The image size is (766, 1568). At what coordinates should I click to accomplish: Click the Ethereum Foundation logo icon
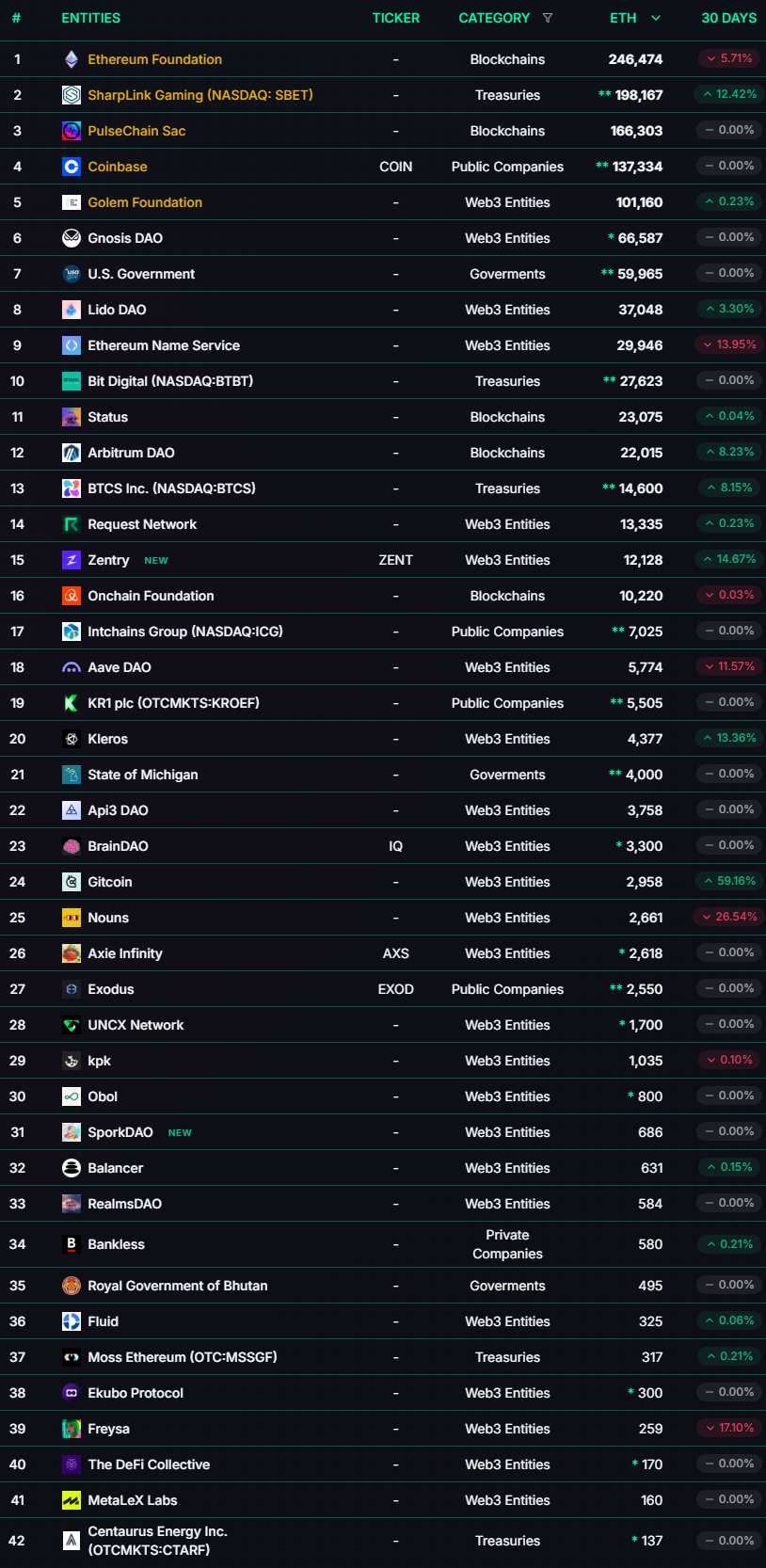point(72,59)
